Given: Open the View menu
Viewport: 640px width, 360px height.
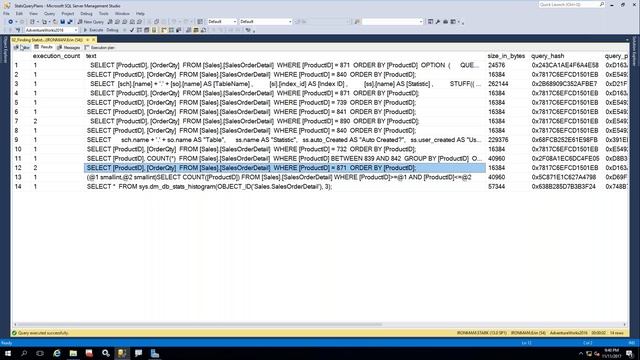Looking at the screenshot, I should (33, 13).
